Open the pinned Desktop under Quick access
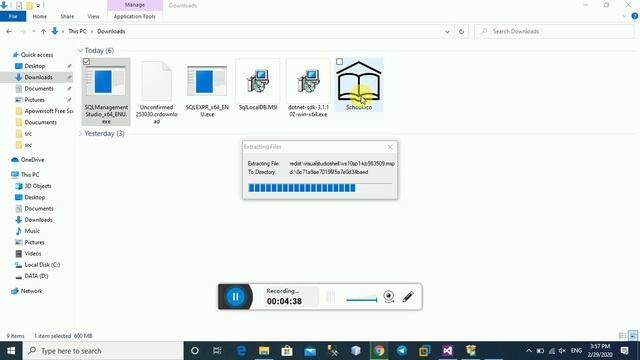 (x=35, y=66)
